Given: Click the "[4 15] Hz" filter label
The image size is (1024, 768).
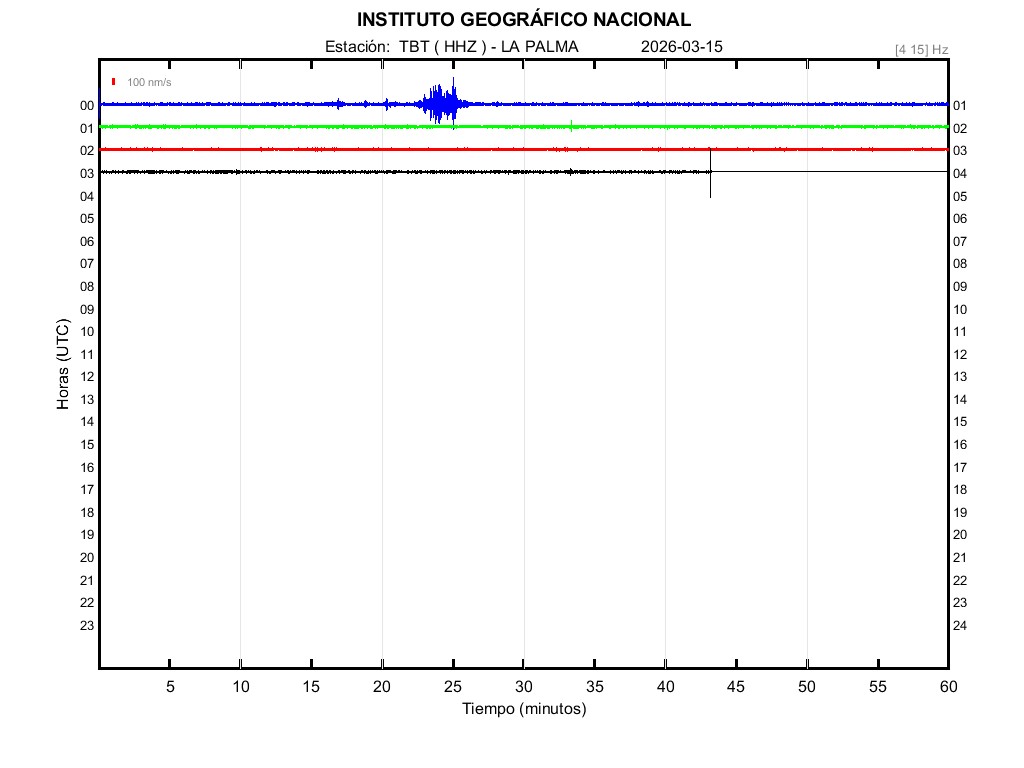Looking at the screenshot, I should (x=921, y=49).
